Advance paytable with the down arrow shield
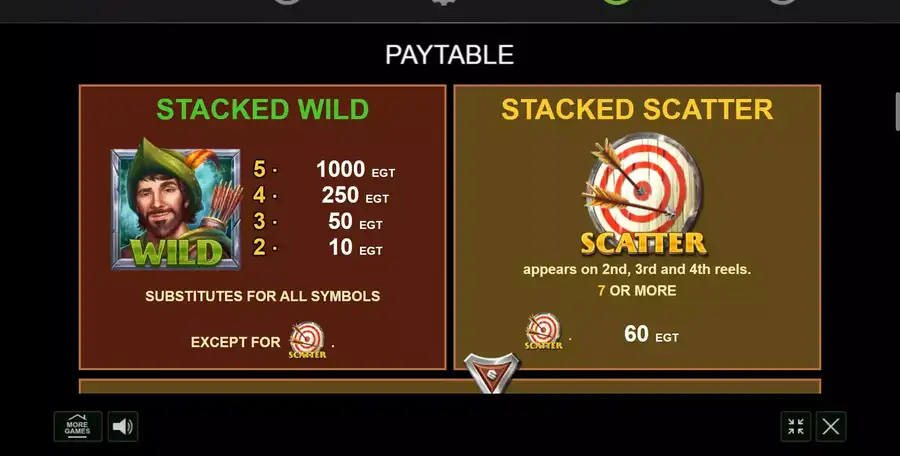900x456 pixels. pyautogui.click(x=491, y=373)
